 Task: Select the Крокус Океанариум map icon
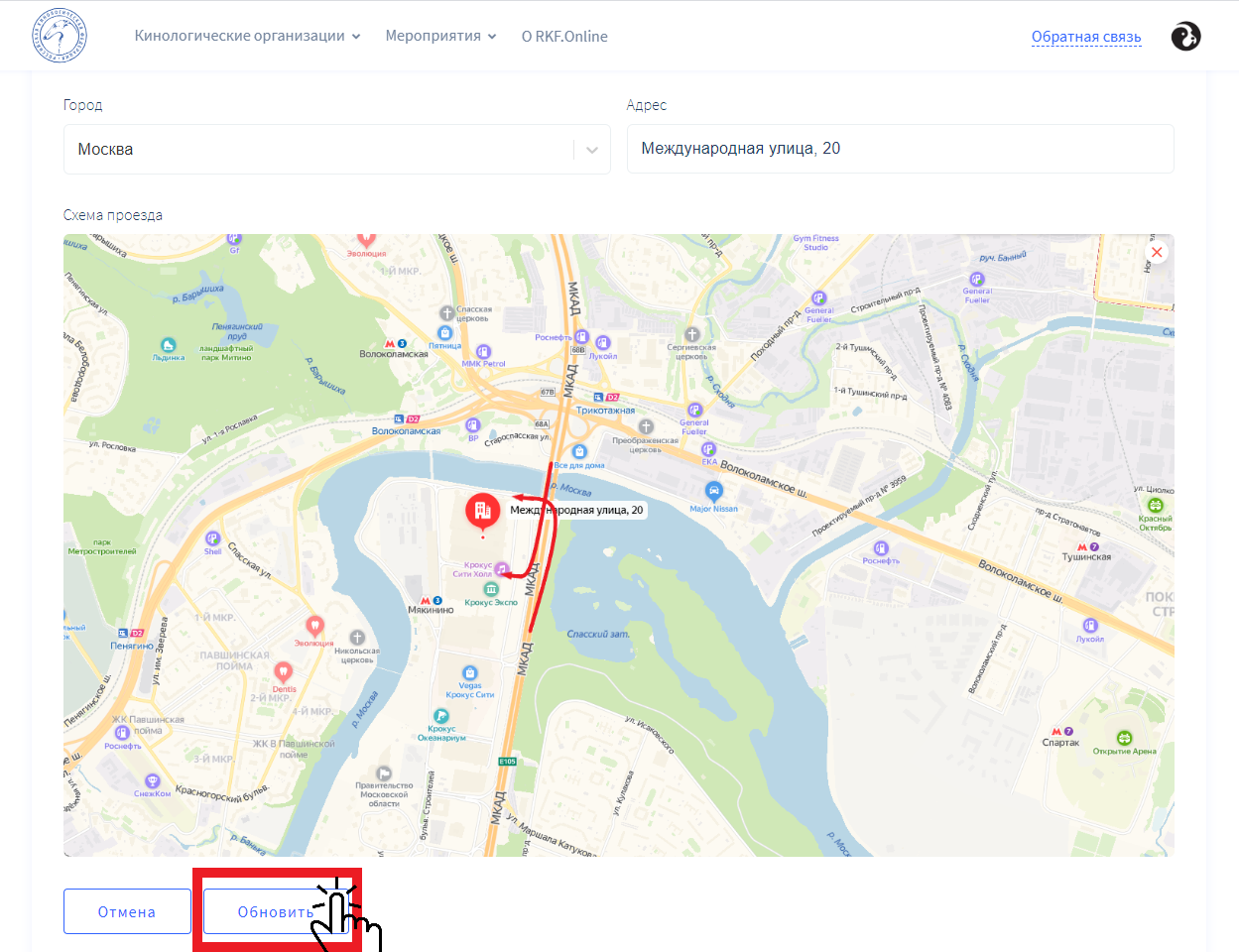coord(441,716)
